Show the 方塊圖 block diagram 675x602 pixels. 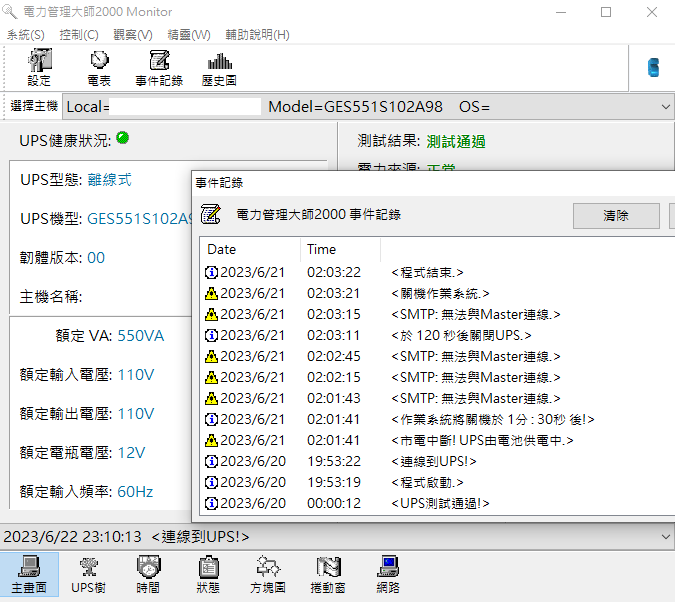click(x=268, y=575)
